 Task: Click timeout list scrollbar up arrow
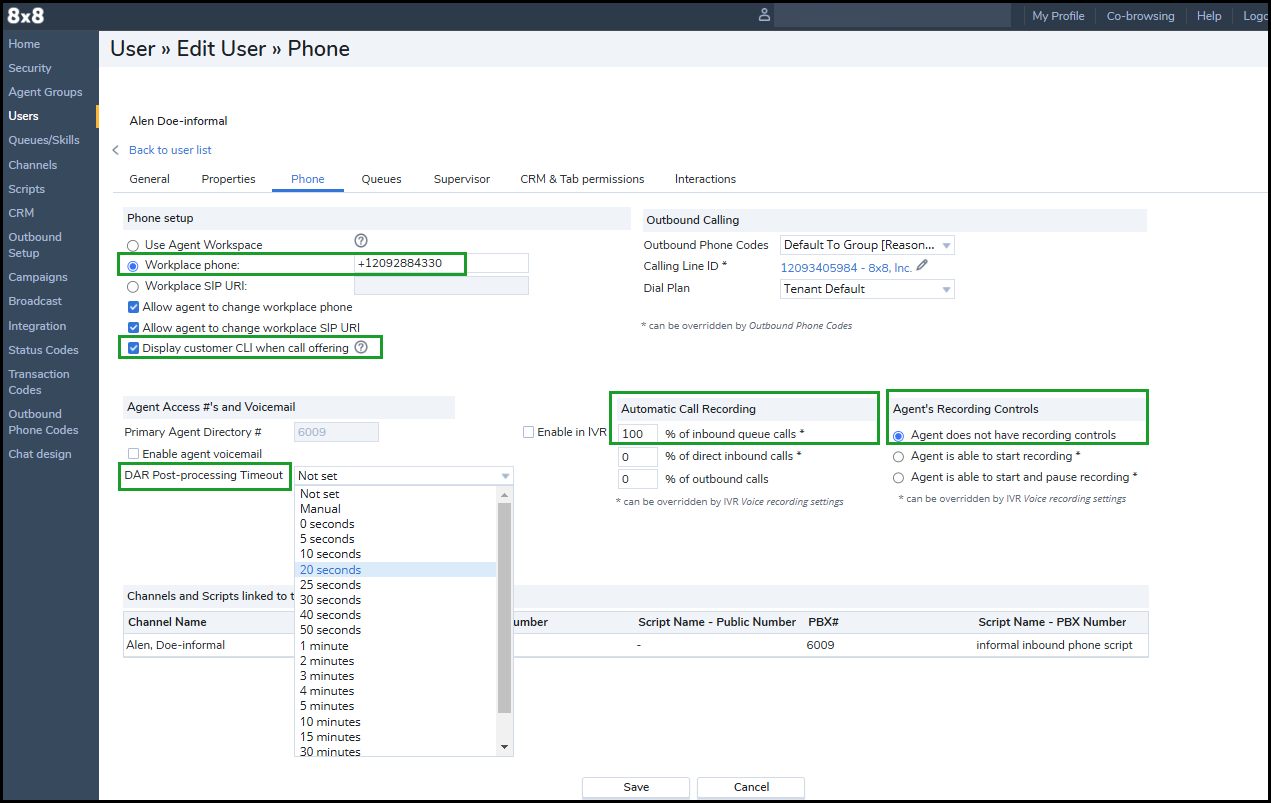[x=505, y=494]
